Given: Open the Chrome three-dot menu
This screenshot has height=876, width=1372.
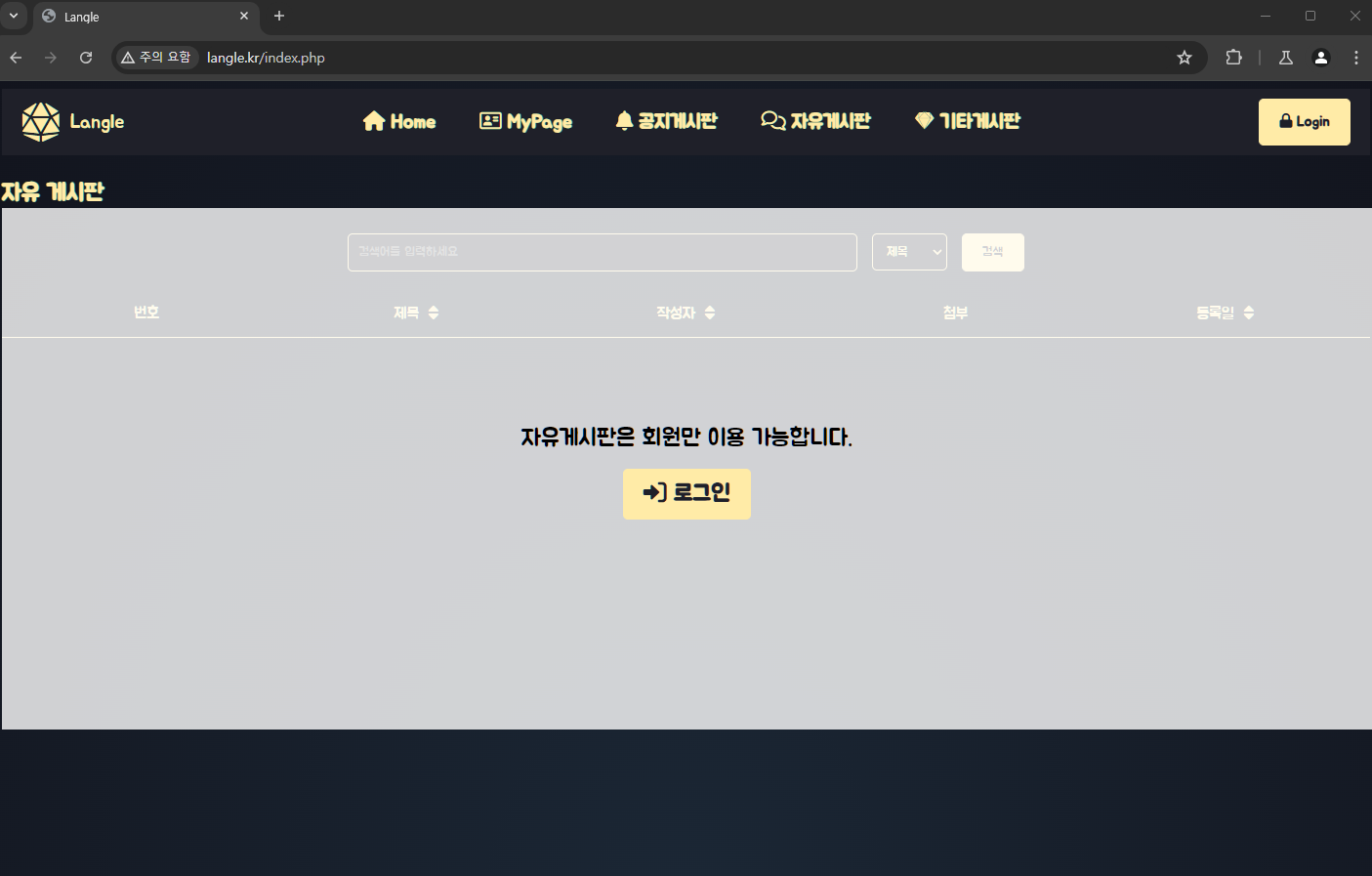Looking at the screenshot, I should [1356, 58].
